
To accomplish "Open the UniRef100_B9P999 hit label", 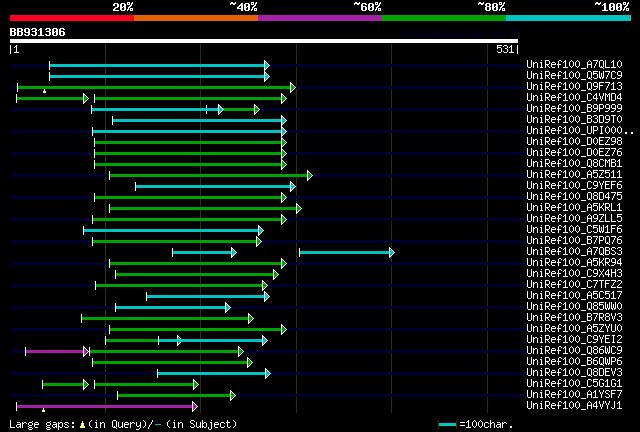I will [x=574, y=108].
